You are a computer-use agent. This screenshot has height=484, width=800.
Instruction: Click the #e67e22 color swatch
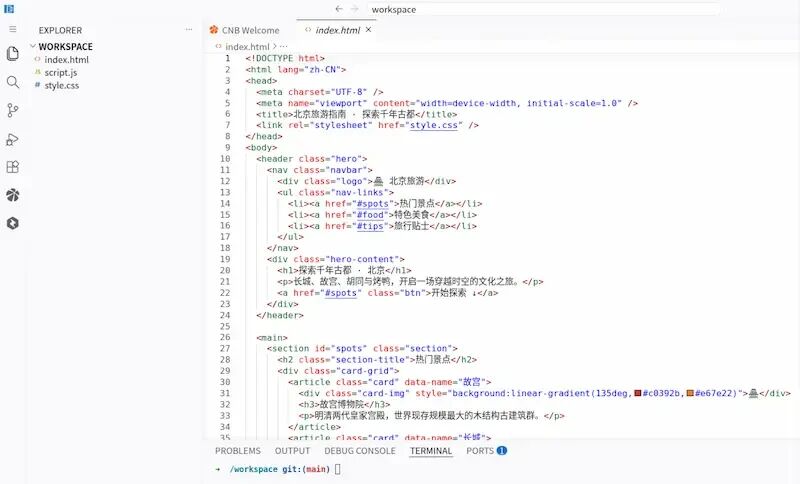coord(690,393)
